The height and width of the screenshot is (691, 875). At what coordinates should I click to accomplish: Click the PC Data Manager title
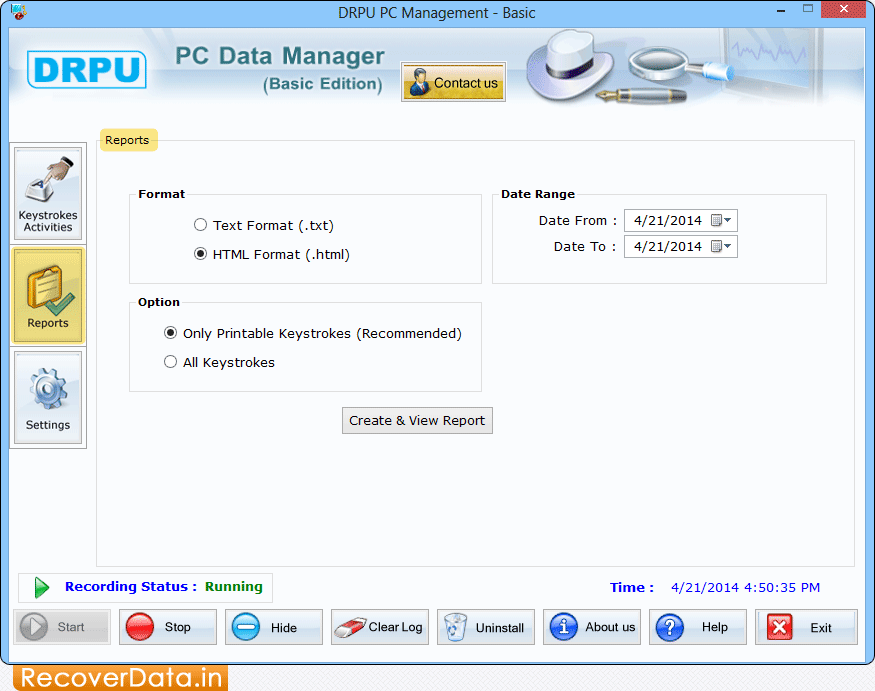pyautogui.click(x=280, y=56)
